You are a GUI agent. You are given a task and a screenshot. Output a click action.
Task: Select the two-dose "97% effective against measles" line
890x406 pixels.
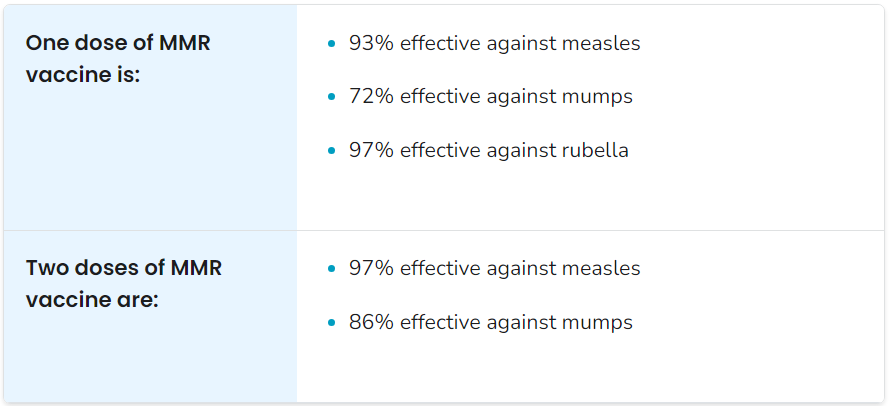pyautogui.click(x=494, y=268)
